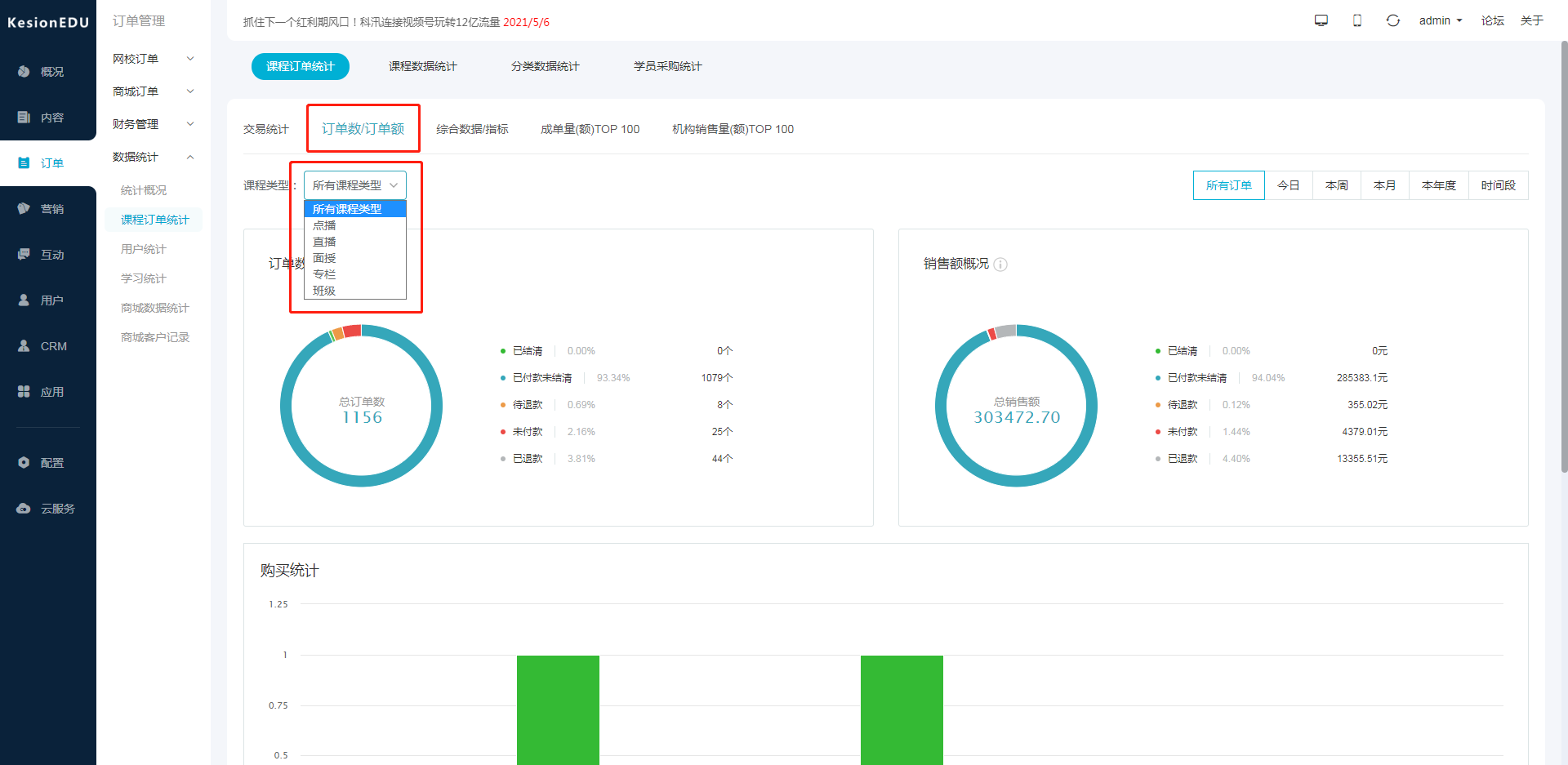Image resolution: width=1568 pixels, height=765 pixels.
Task: Open the 论坛 forum link
Action: pyautogui.click(x=1493, y=20)
